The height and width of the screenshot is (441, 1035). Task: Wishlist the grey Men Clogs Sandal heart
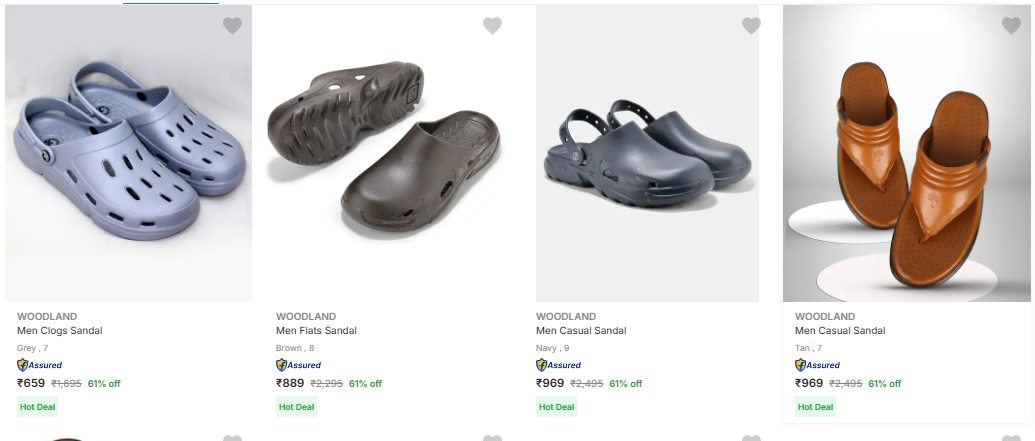[x=232, y=26]
